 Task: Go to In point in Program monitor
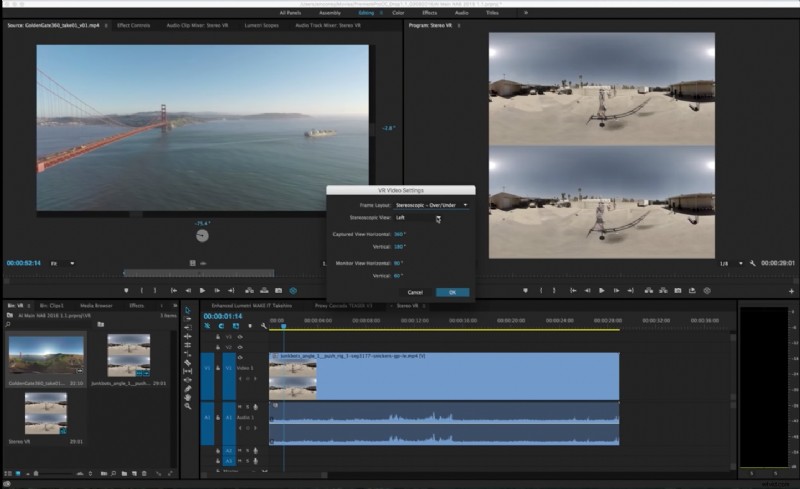(573, 290)
